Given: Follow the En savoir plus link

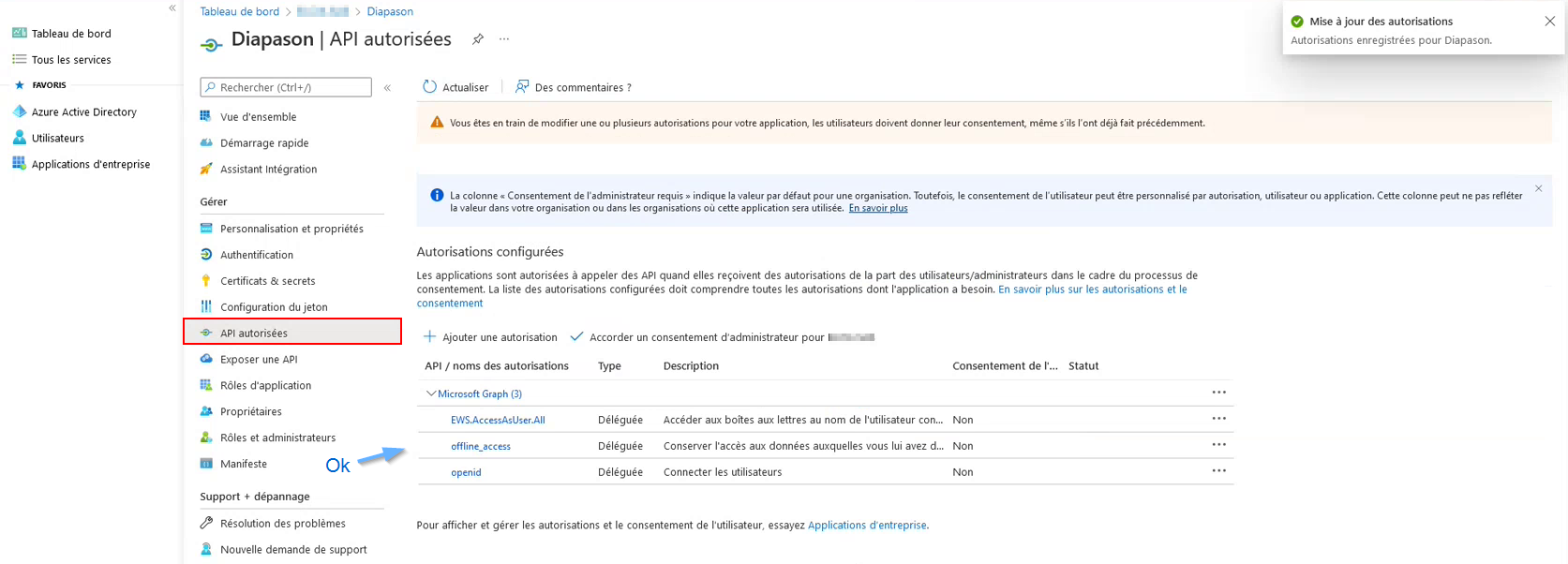Looking at the screenshot, I should [877, 208].
